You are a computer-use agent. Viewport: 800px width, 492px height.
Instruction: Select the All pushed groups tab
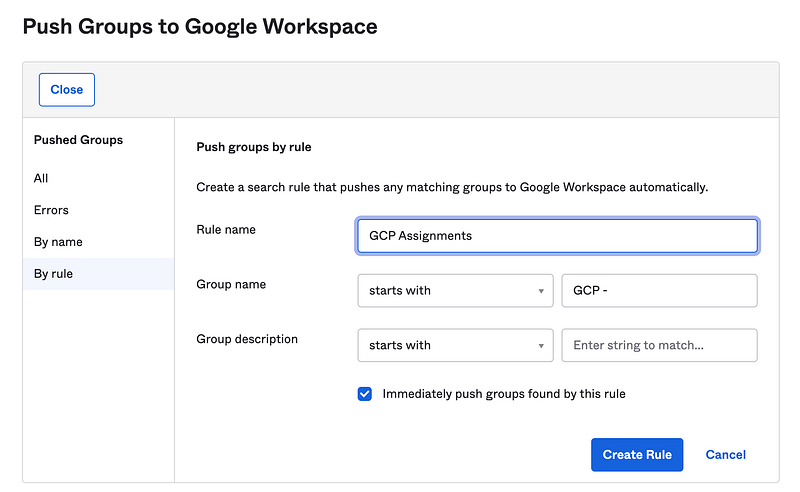[41, 178]
